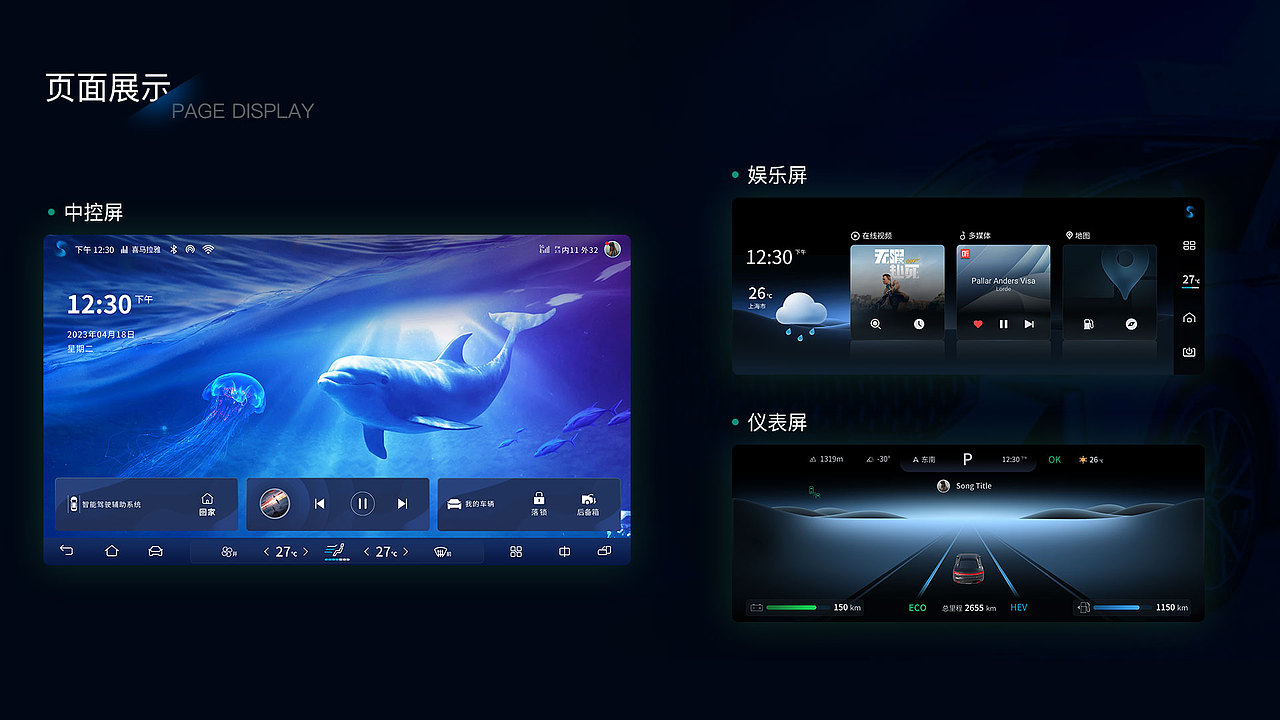Open trunk with 后备箱 button
Image resolution: width=1280 pixels, height=720 pixels.
tap(588, 504)
